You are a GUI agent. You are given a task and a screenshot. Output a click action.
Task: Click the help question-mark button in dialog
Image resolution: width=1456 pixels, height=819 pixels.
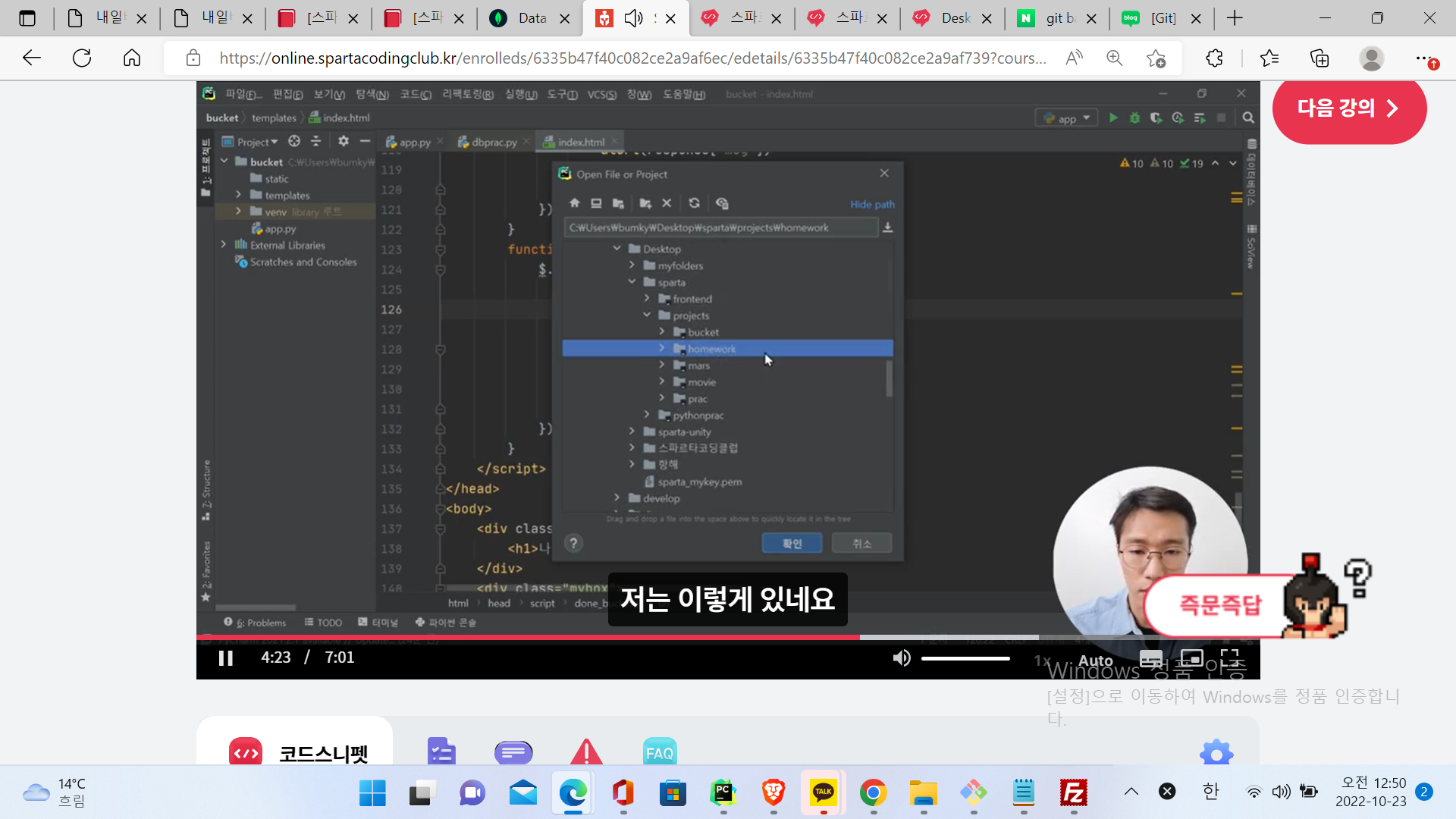(x=574, y=543)
